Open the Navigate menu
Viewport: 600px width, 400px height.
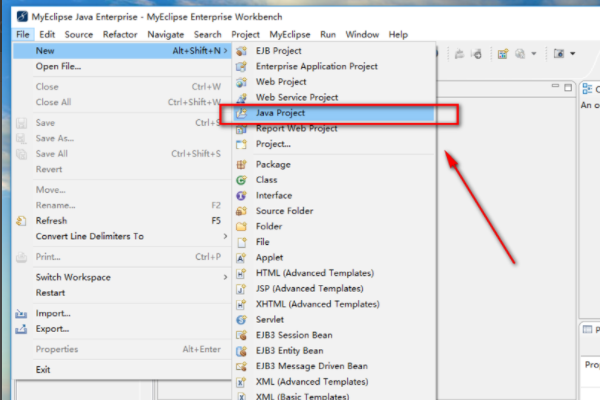tap(165, 34)
